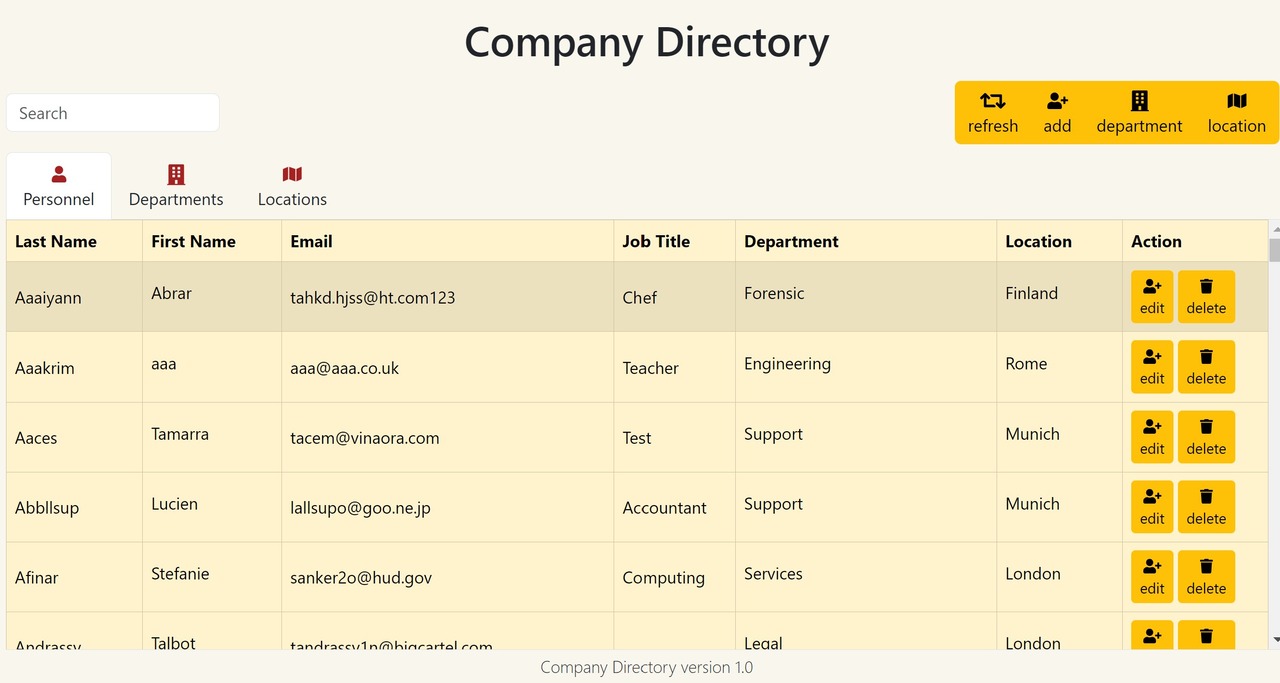Add a new employee with the add icon

pos(1057,112)
